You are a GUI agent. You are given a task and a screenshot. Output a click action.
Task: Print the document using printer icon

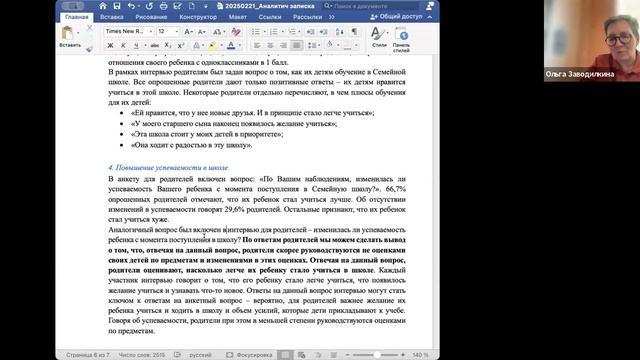point(163,6)
